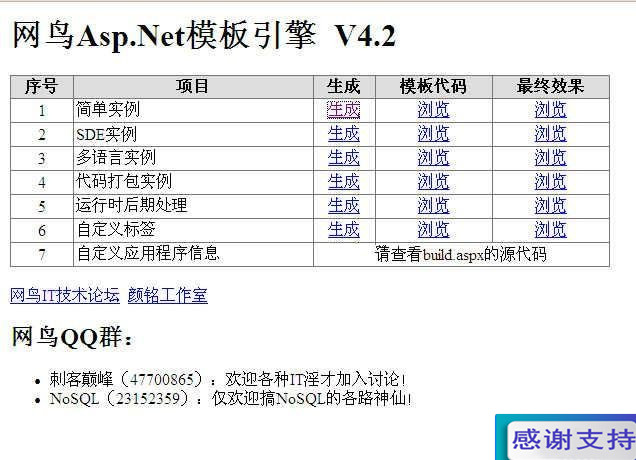Click 生成 link for 运行时后期处理
This screenshot has width=636, height=460.
click(344, 206)
